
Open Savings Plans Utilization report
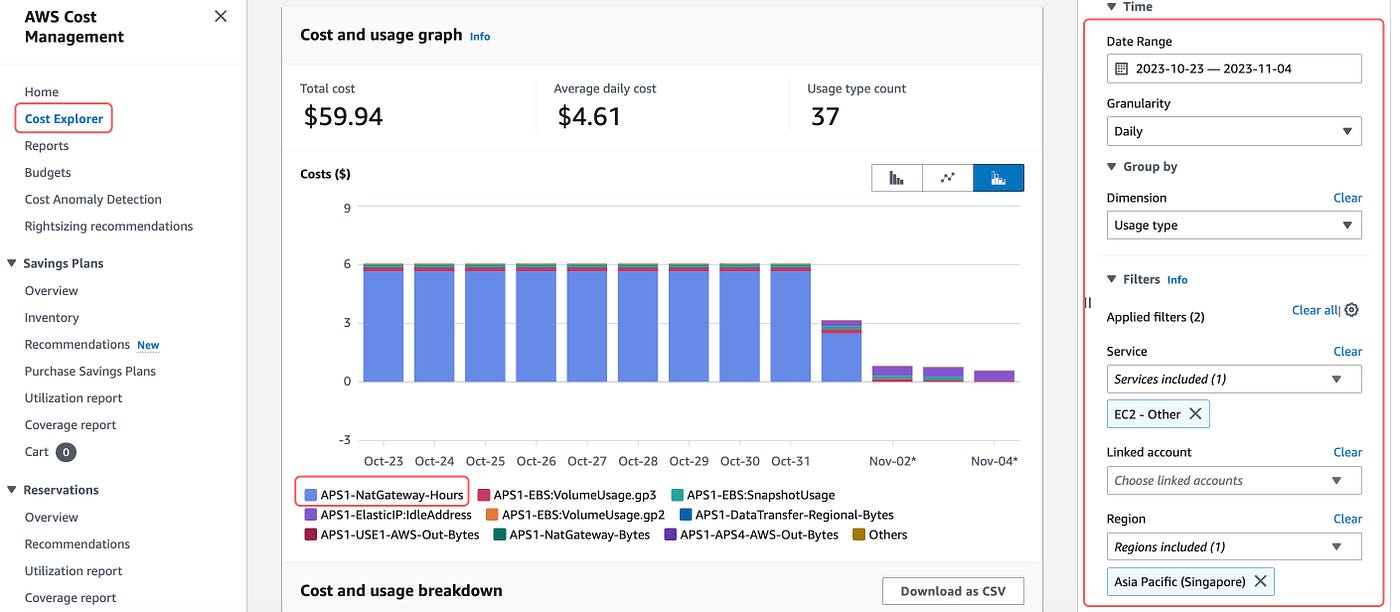(x=73, y=398)
